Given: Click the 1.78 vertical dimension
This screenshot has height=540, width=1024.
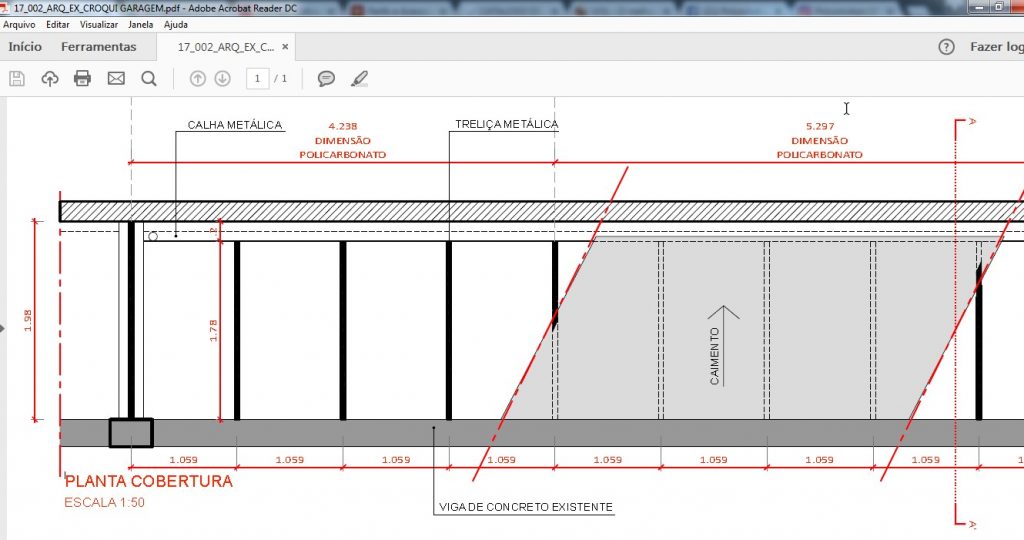Looking at the screenshot, I should (213, 330).
